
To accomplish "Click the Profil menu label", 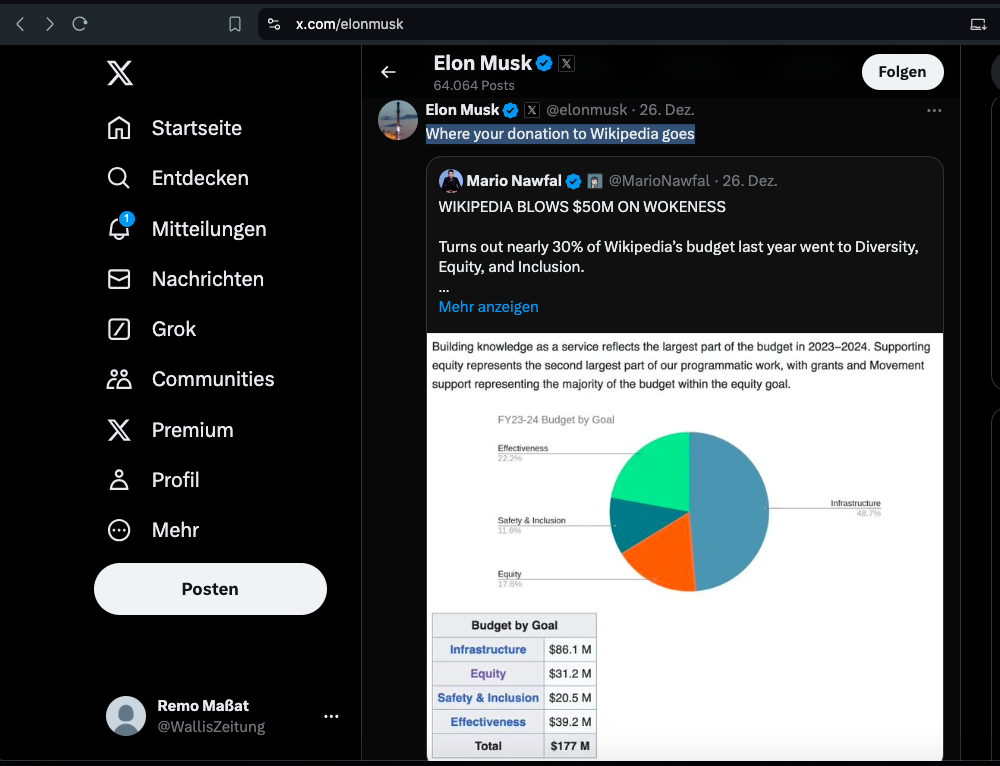I will tap(175, 480).
